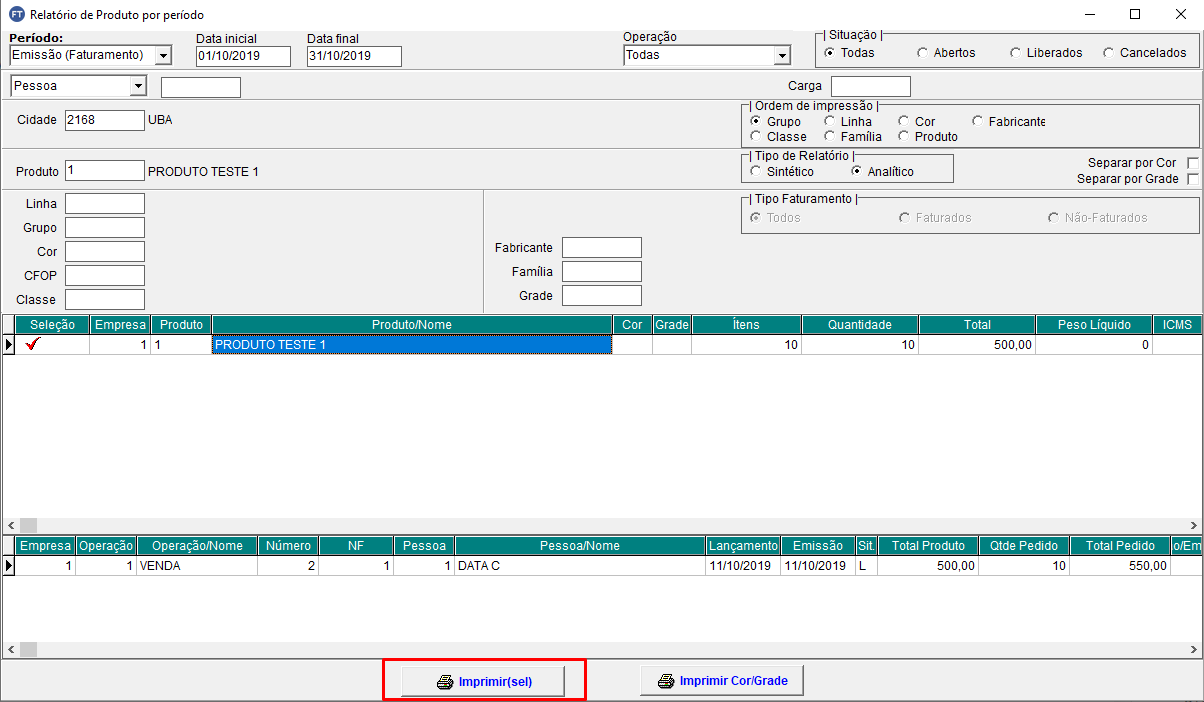Click the FT application icon in title bar
Screen dimensions: 1204x702
tap(16, 15)
